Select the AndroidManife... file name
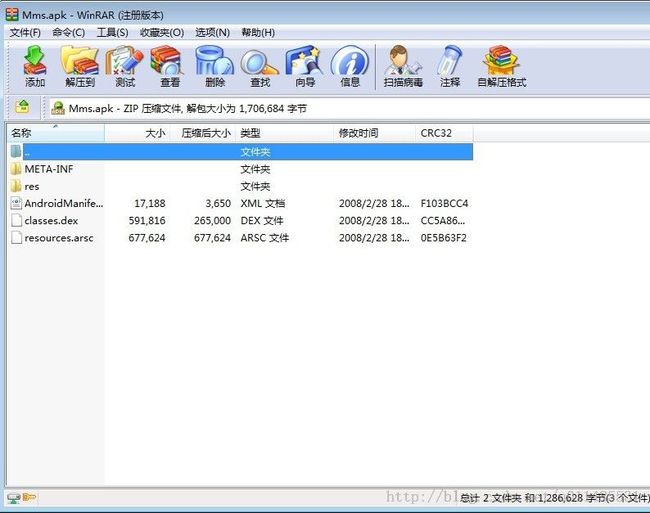The width and height of the screenshot is (650, 513). tap(64, 203)
